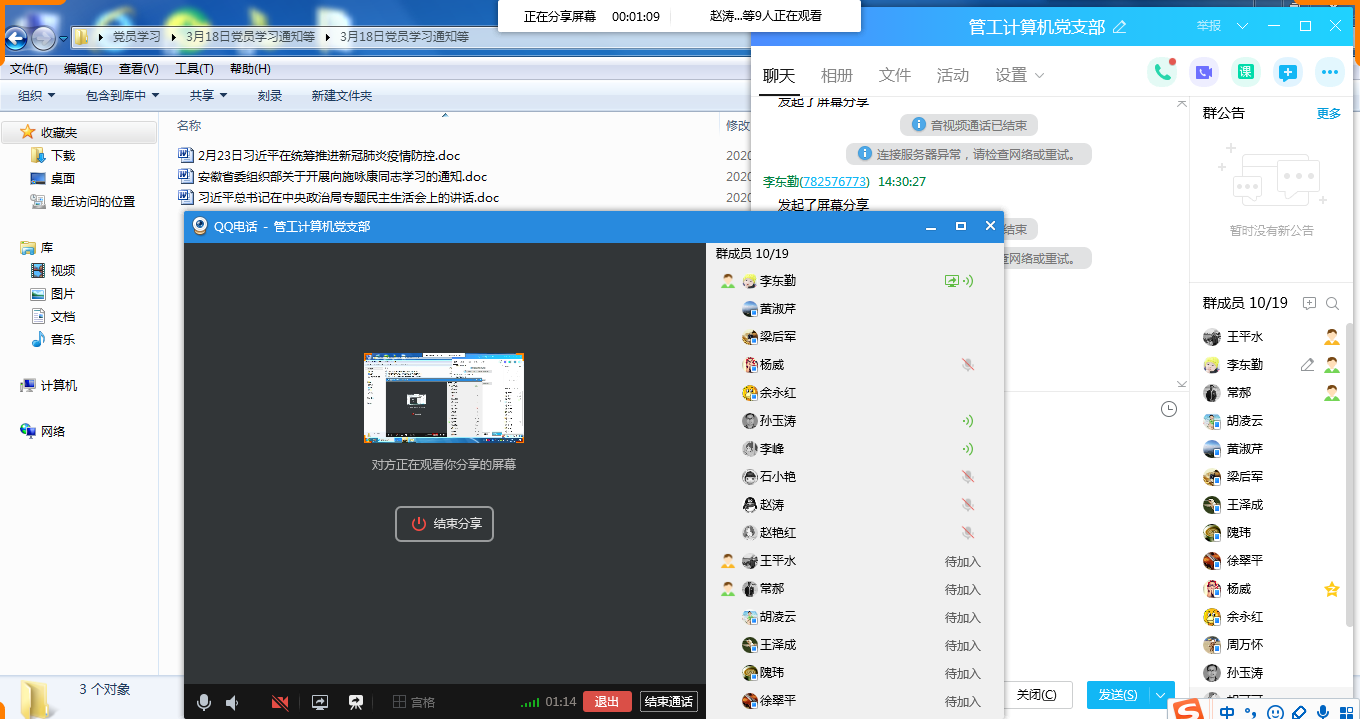Select 计算机 in navigation pane
The width and height of the screenshot is (1362, 719).
coord(58,386)
